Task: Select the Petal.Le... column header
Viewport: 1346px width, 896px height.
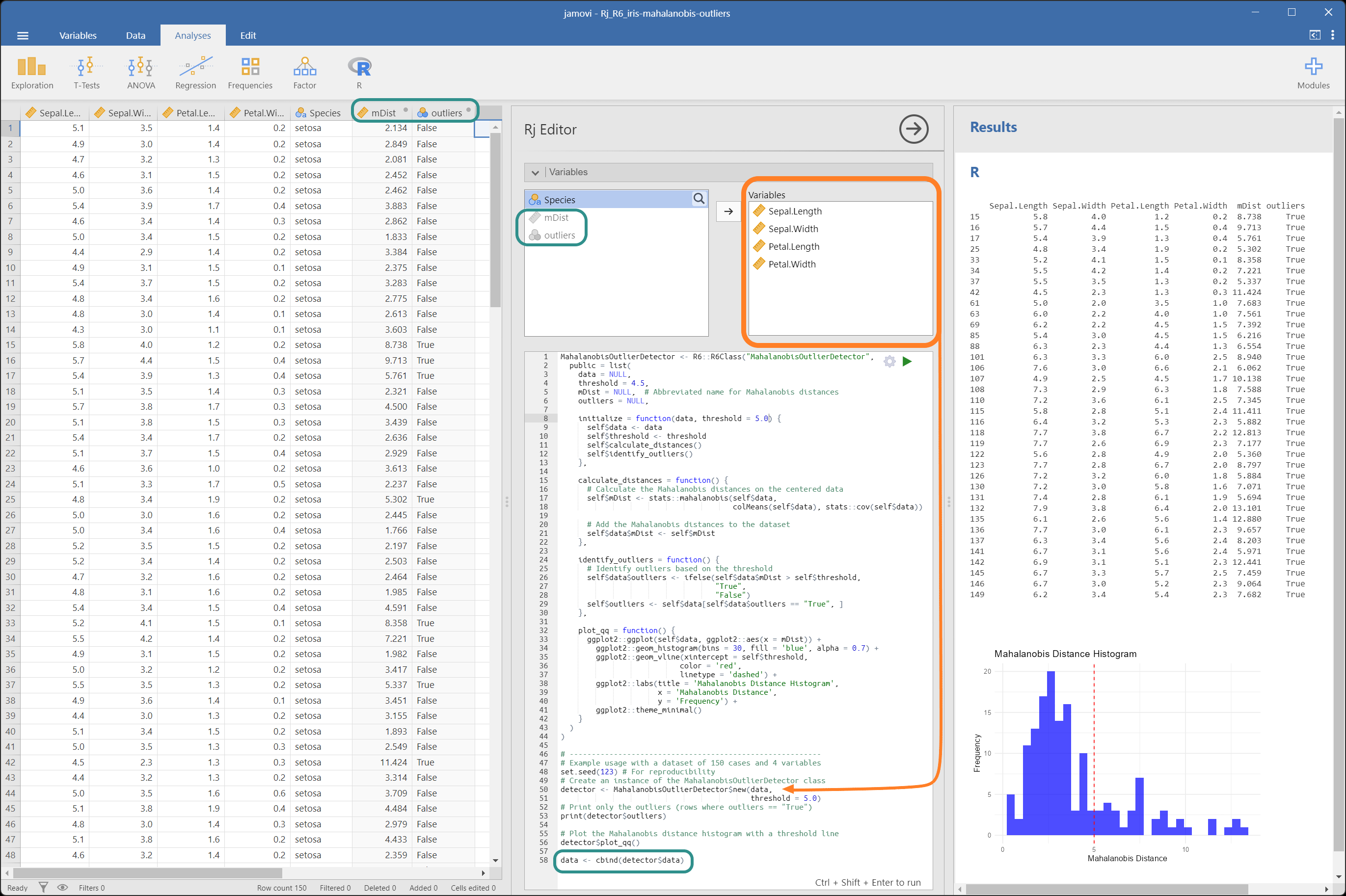Action: [x=191, y=112]
